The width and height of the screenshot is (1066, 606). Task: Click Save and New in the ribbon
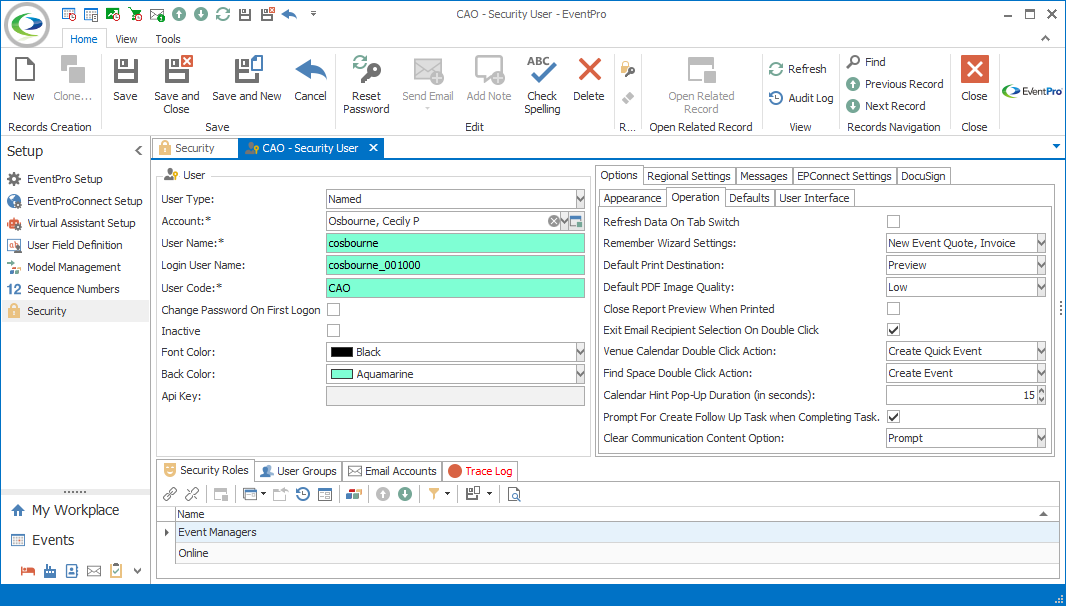(x=247, y=79)
